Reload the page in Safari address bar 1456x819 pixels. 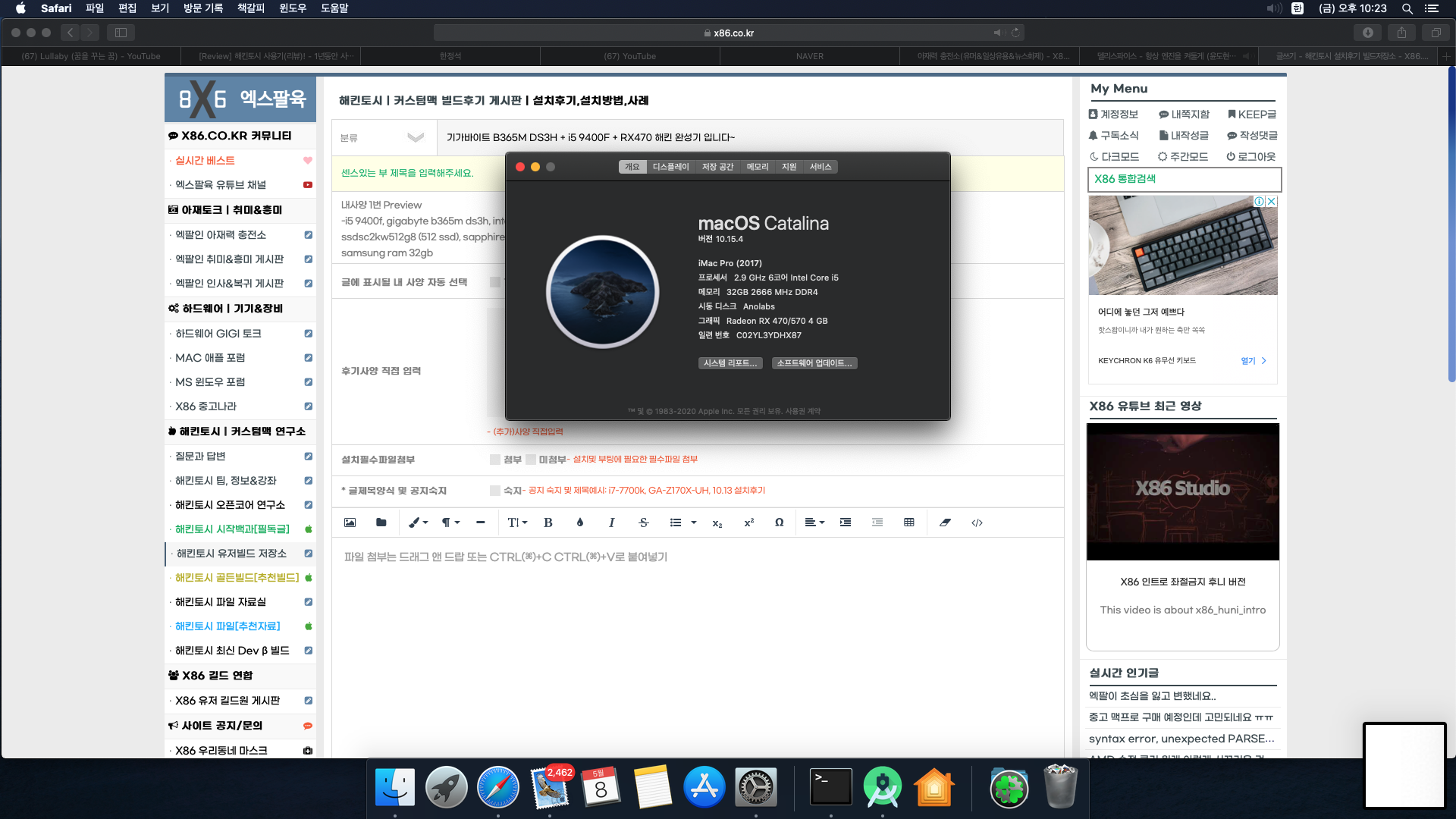pyautogui.click(x=1016, y=33)
